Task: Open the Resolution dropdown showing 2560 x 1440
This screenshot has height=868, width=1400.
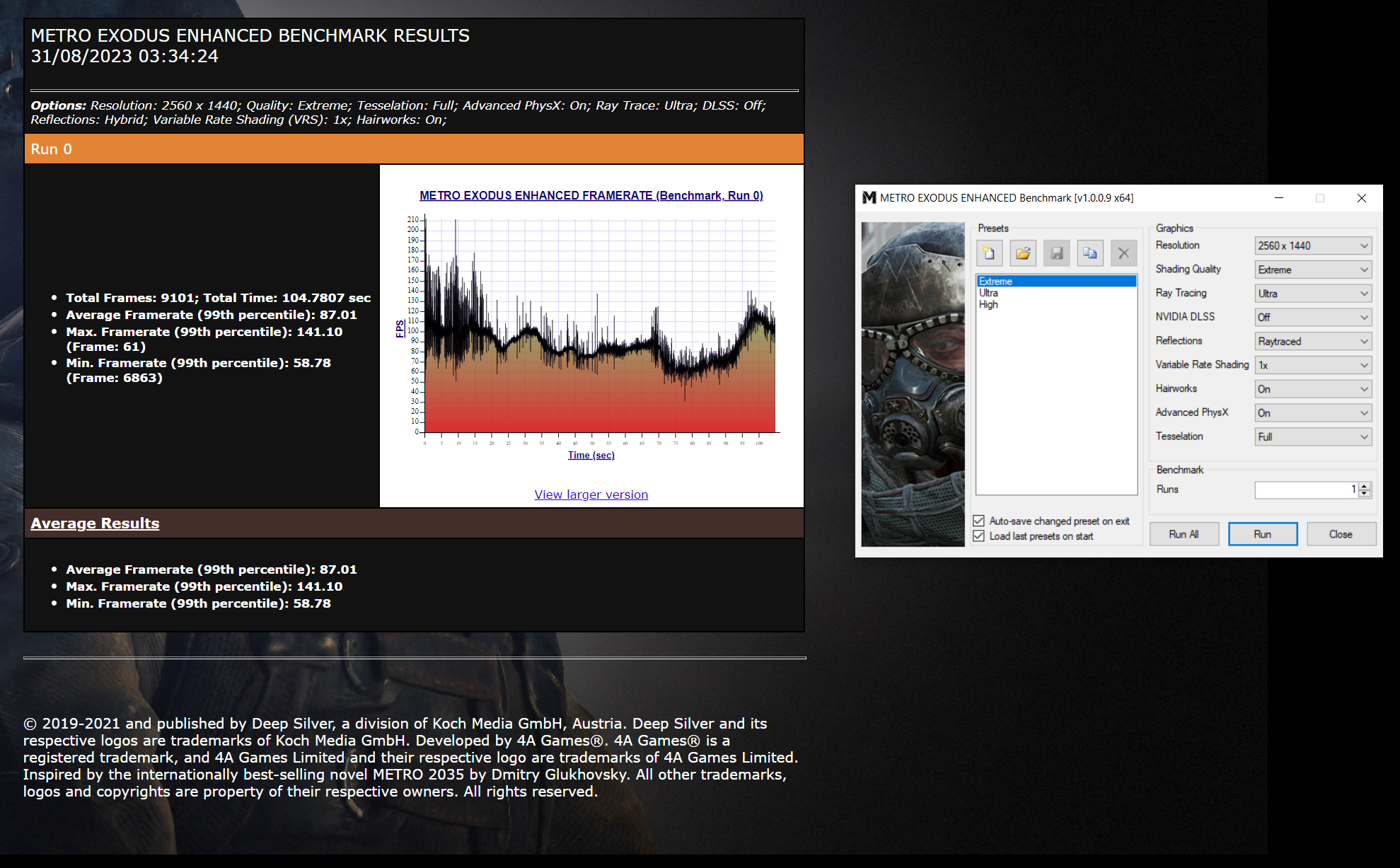Action: click(x=1314, y=245)
